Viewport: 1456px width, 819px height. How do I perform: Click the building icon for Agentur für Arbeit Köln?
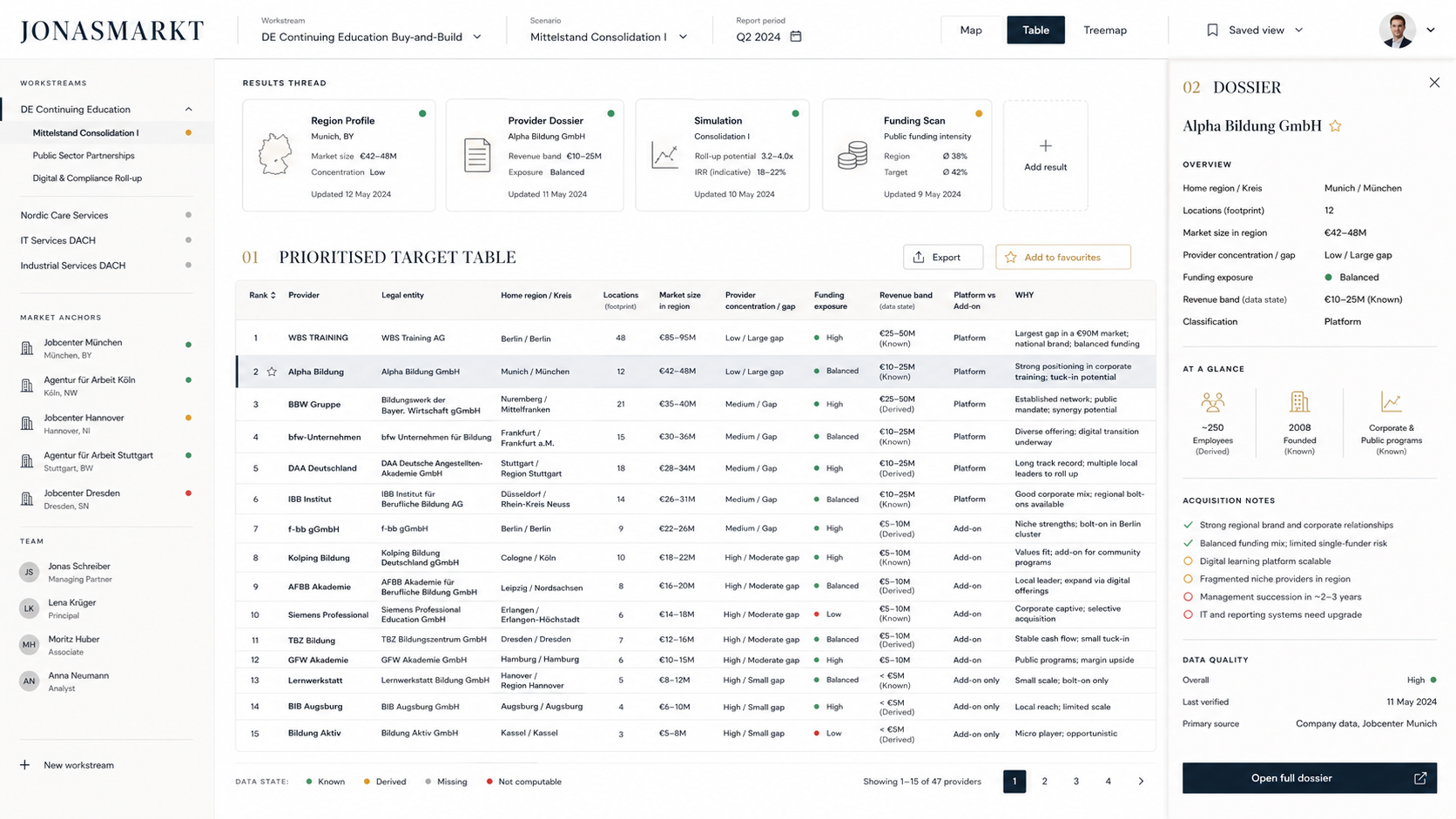[27, 386]
